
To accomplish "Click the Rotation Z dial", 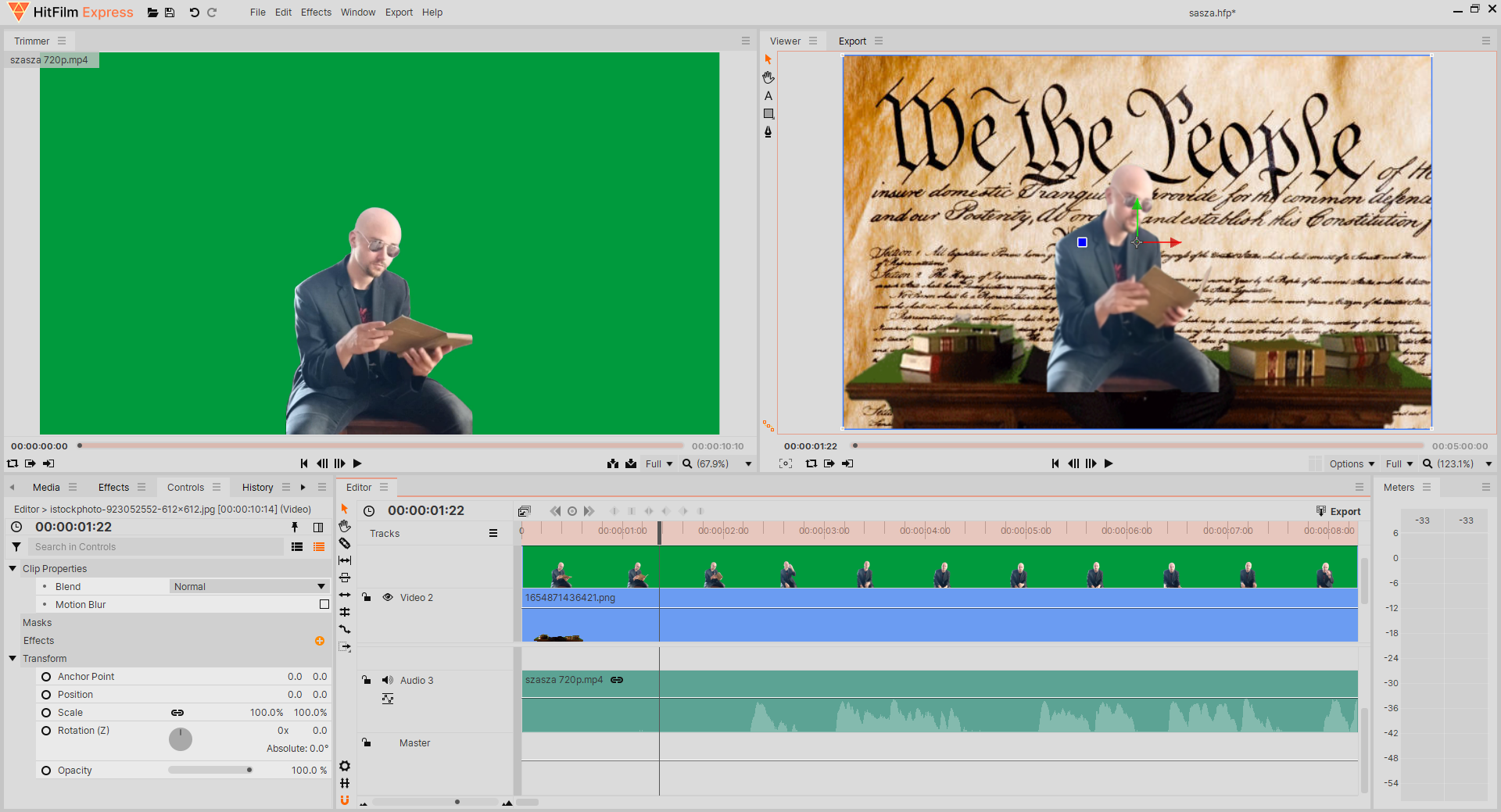I will tap(181, 739).
